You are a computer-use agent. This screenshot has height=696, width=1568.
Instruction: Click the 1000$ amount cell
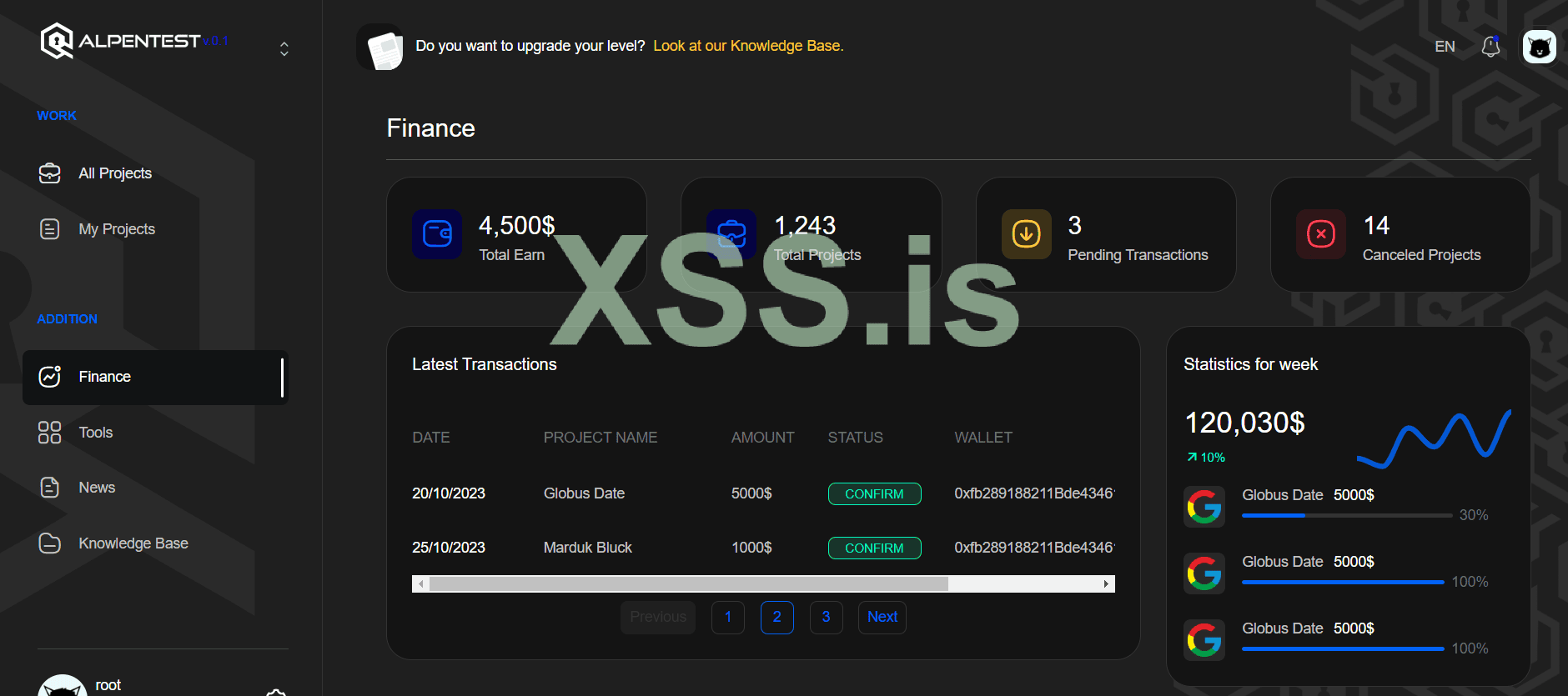tap(751, 548)
